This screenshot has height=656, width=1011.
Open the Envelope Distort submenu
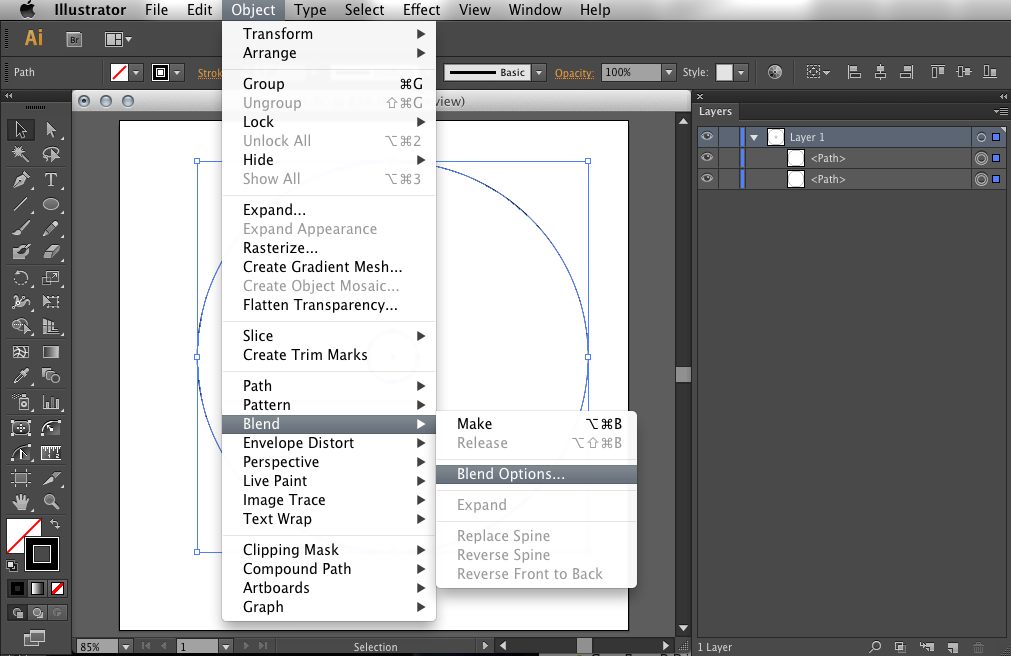click(x=329, y=443)
